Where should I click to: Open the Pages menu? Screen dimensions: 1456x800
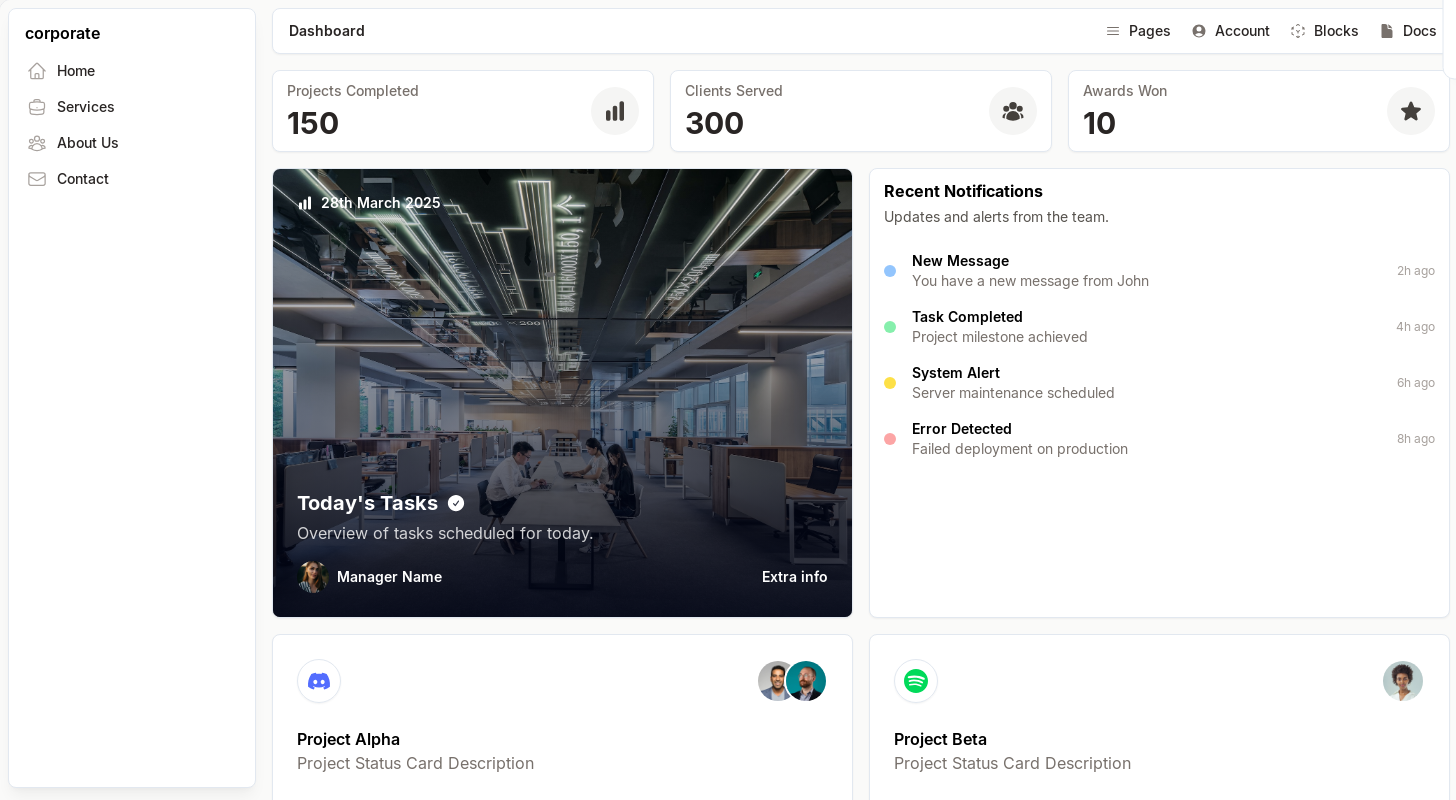1138,31
